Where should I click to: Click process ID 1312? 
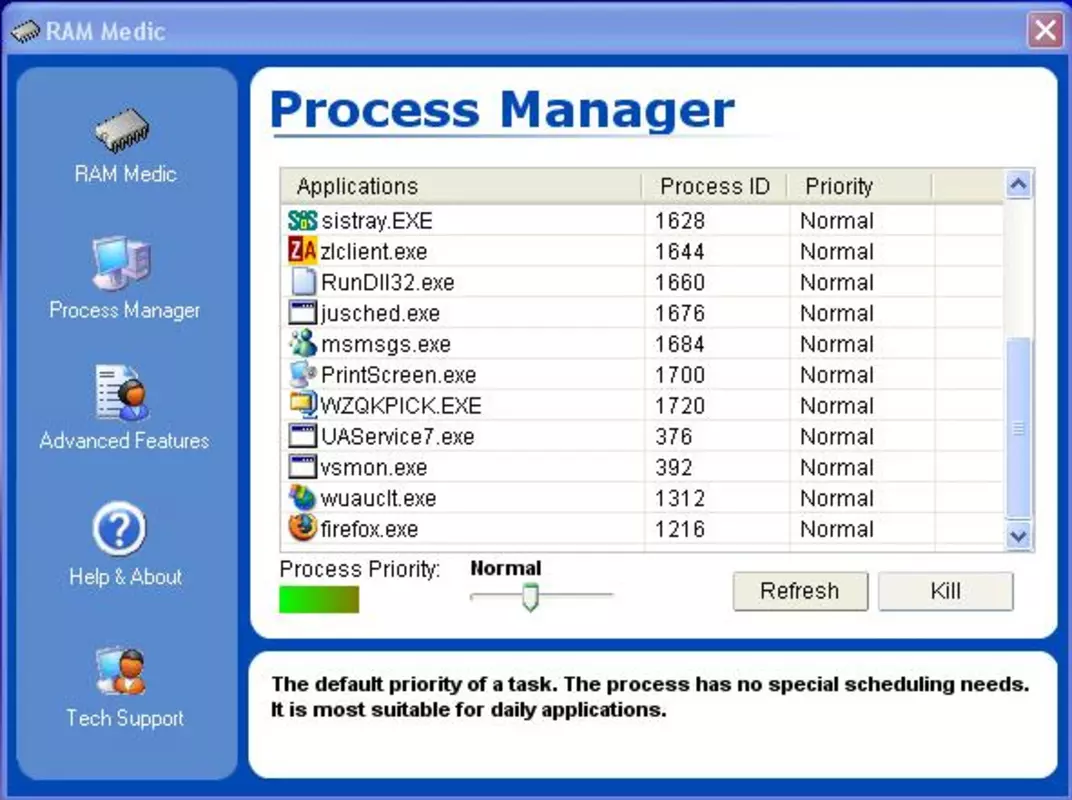pos(680,498)
